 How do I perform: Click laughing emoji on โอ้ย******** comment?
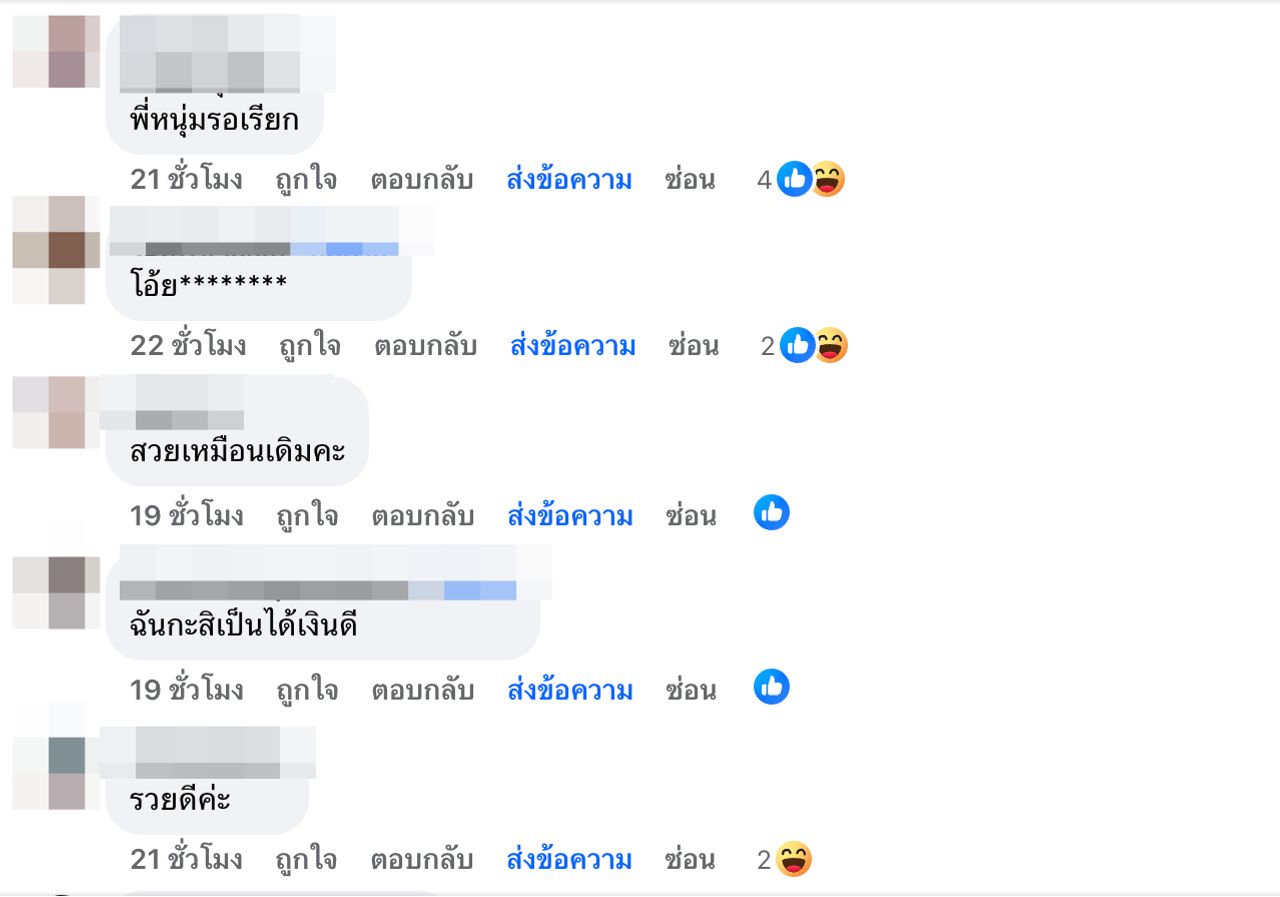pos(830,345)
